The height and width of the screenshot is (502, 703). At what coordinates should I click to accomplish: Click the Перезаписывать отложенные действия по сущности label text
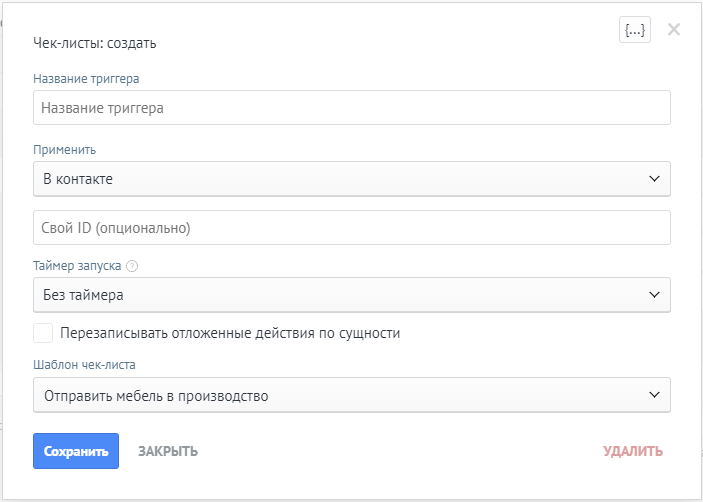(x=230, y=333)
